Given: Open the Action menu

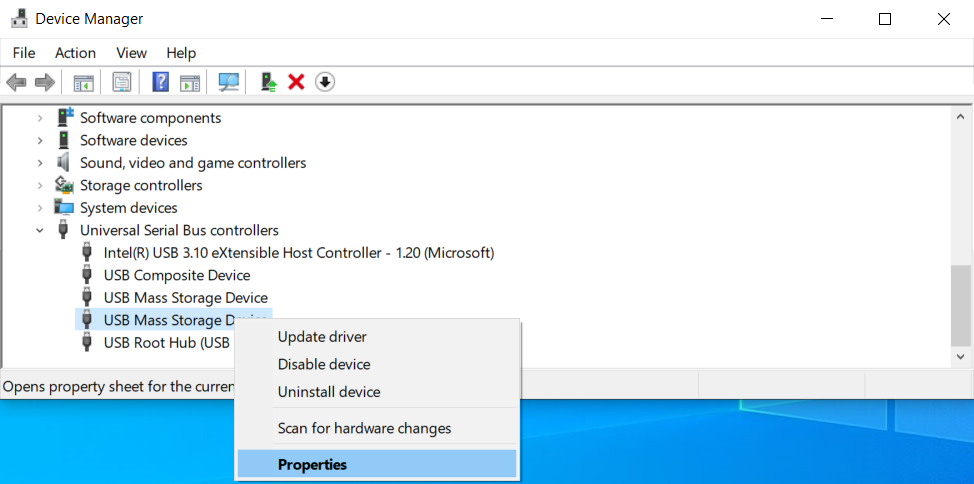Looking at the screenshot, I should (75, 53).
